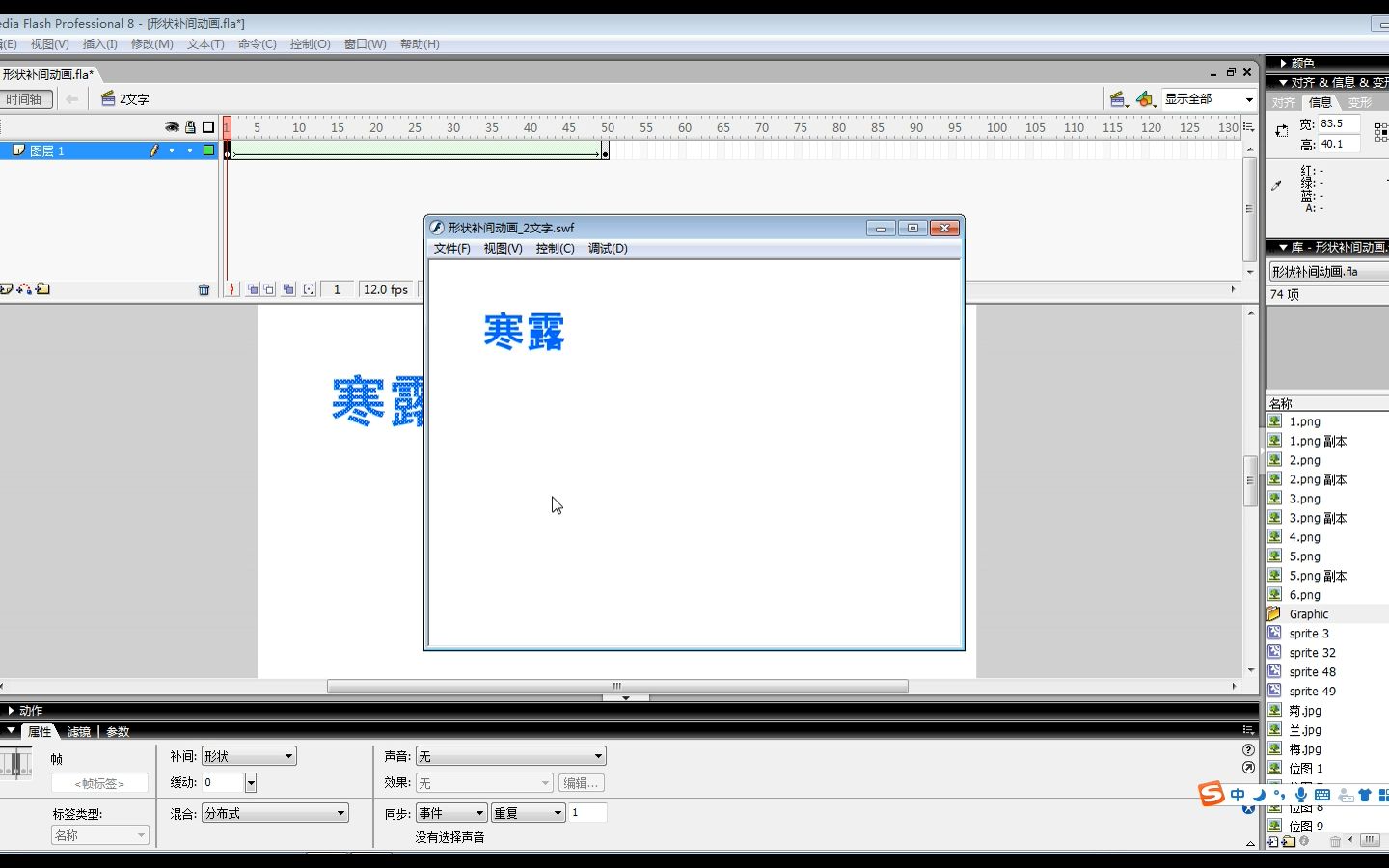Expand the 动作 actions panel
Viewport: 1389px width, 868px height.
coord(11,710)
